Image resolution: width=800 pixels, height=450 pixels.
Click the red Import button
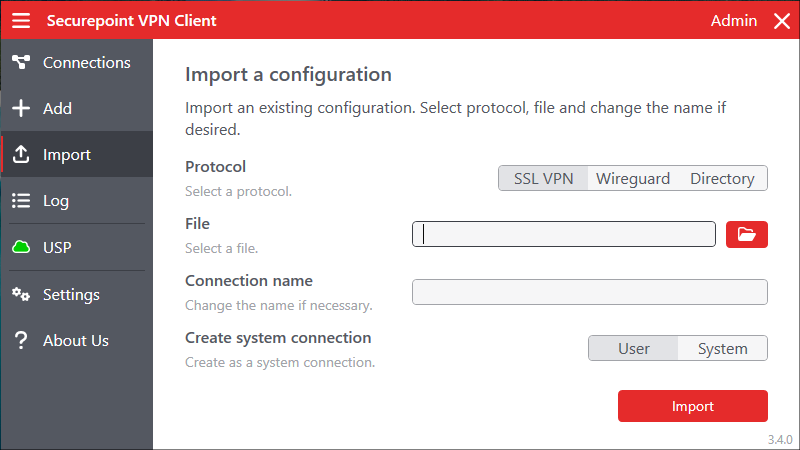click(692, 406)
